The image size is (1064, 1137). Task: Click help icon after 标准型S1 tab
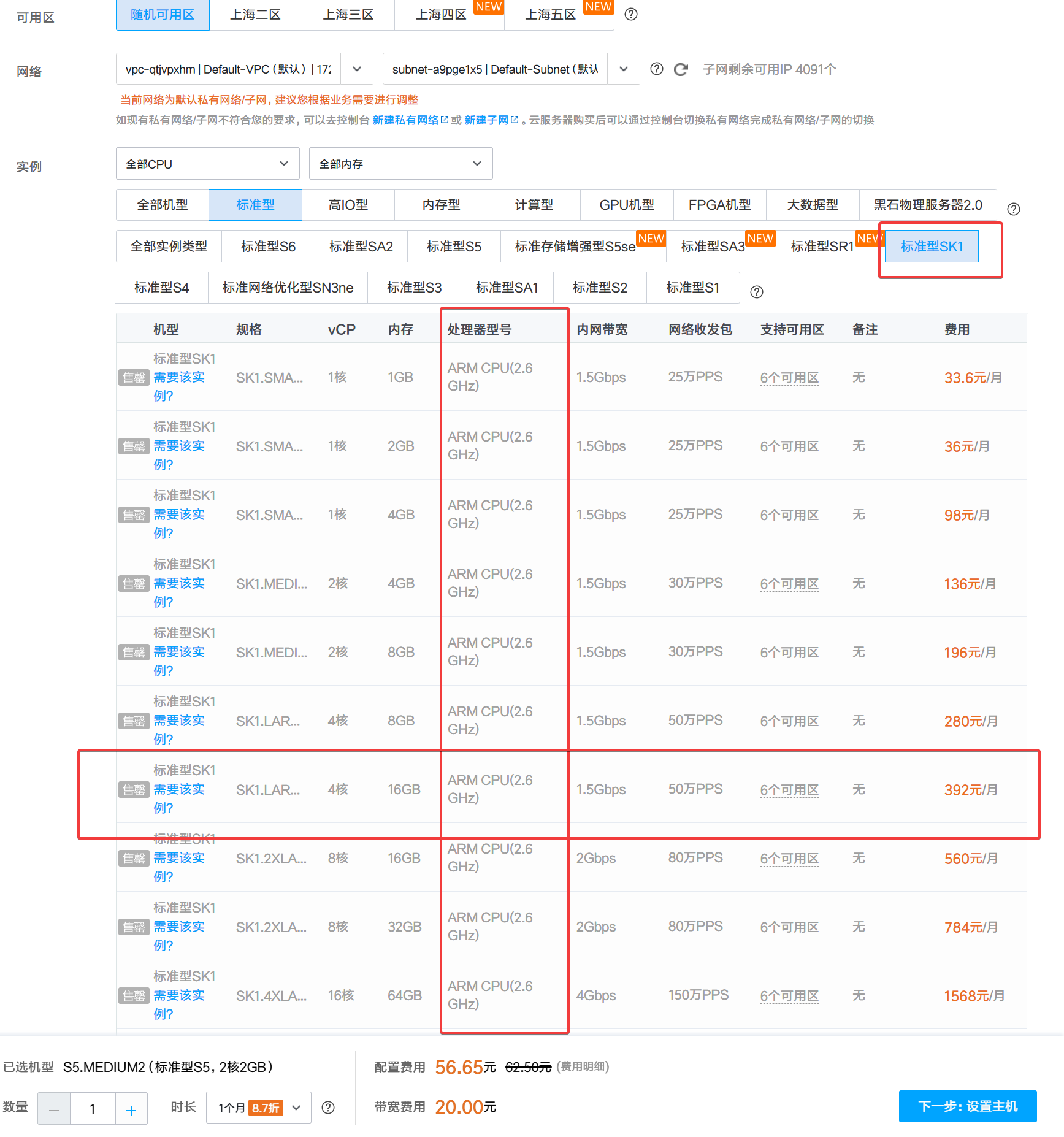coord(757,292)
